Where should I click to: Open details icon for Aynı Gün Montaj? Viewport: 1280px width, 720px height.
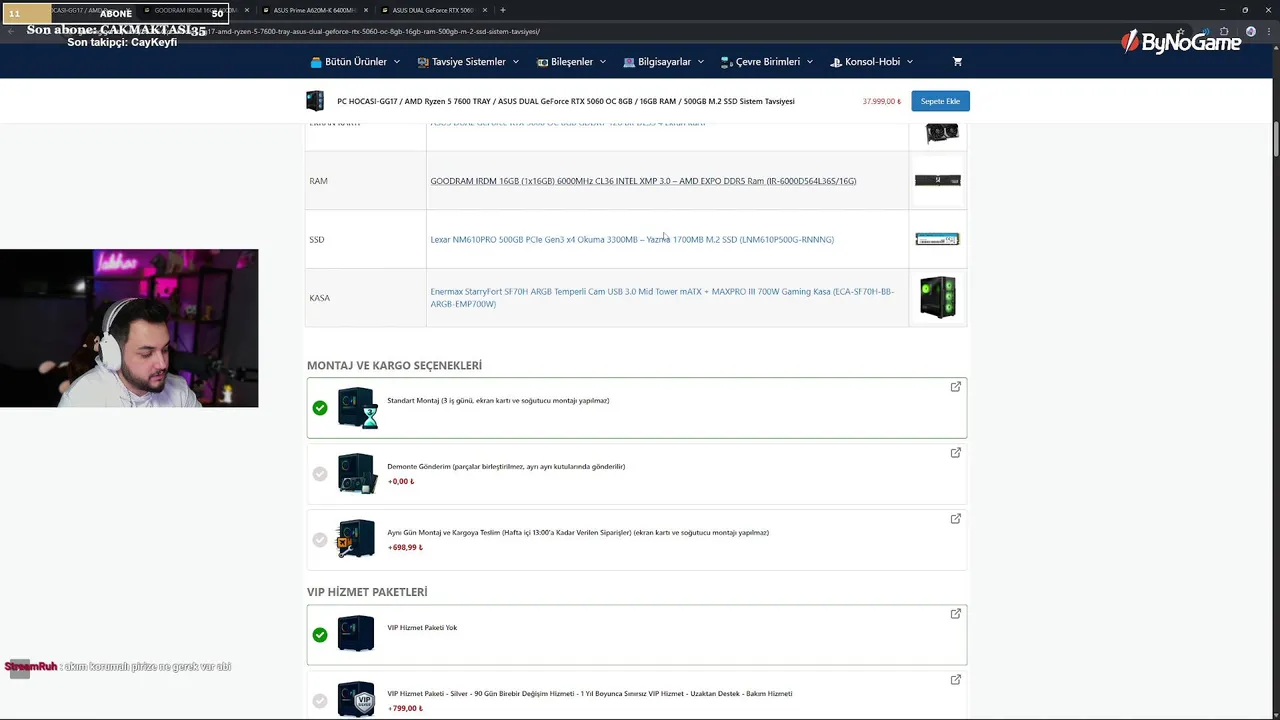[x=956, y=518]
